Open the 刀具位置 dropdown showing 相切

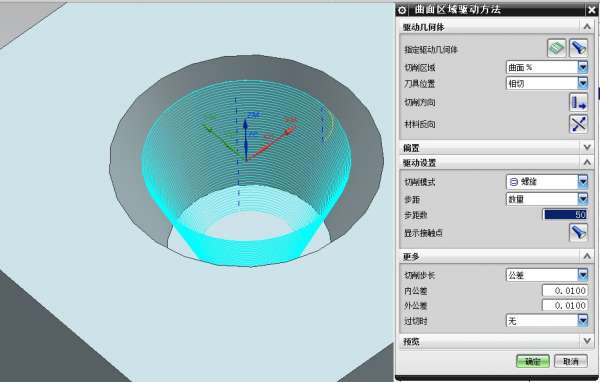547,83
